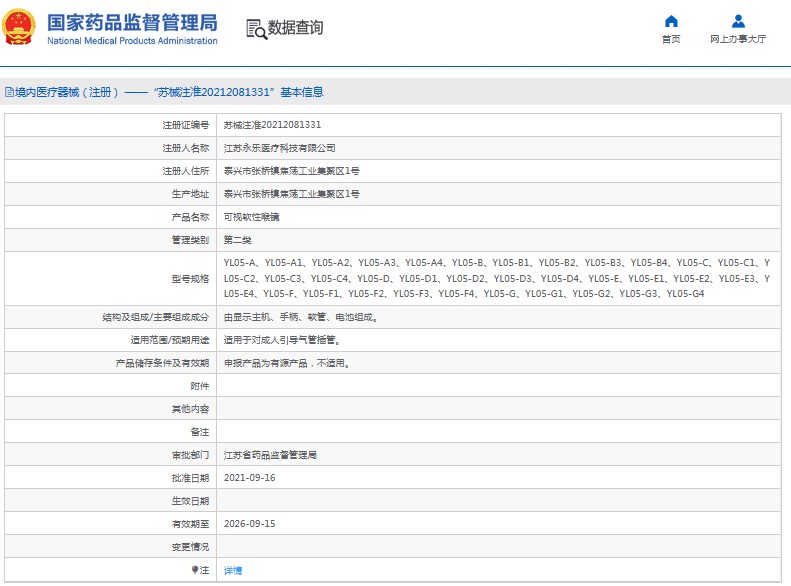This screenshot has width=791, height=586.
Task: Click the 注册人住所 address value
Action: (x=292, y=171)
